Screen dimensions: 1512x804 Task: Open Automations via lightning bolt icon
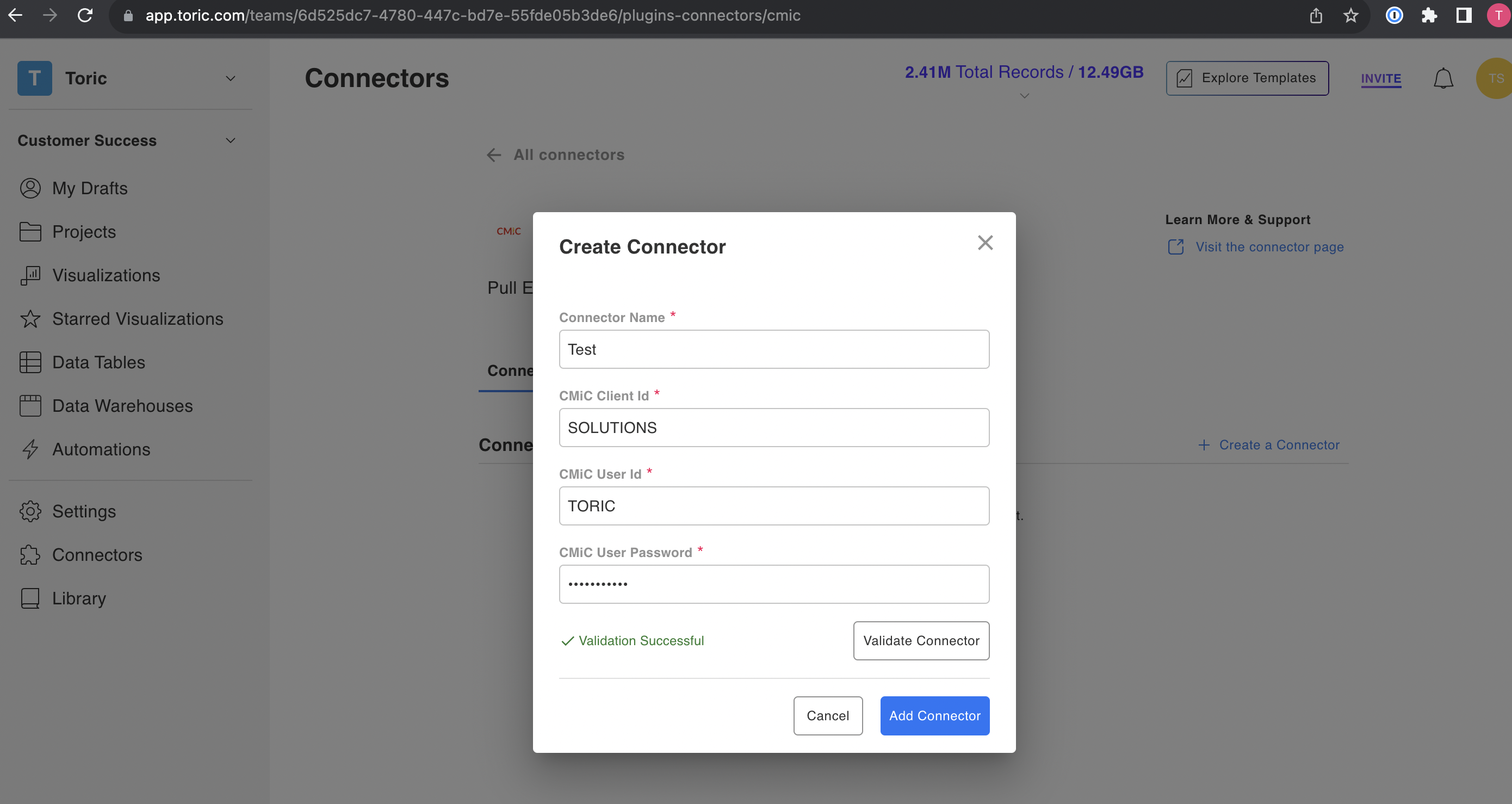(30, 449)
